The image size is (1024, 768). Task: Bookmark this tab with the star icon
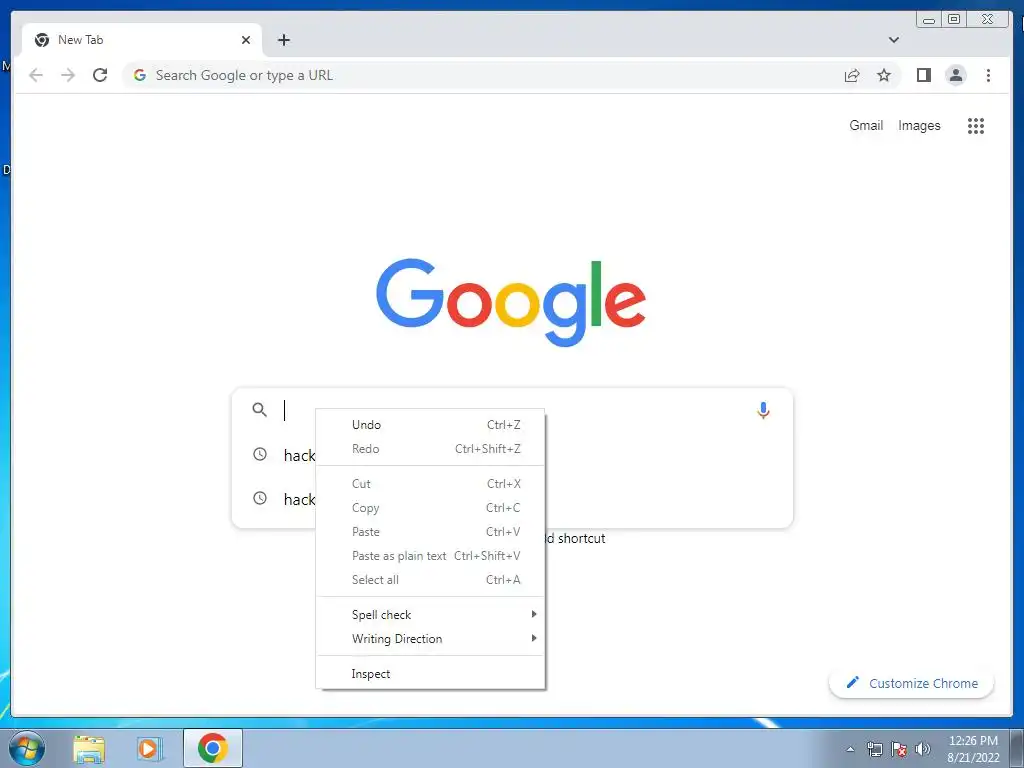(884, 75)
